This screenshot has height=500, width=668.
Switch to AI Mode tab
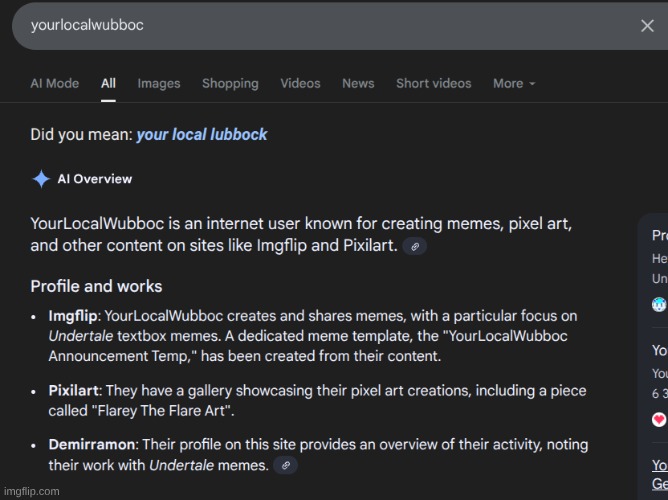pos(55,83)
